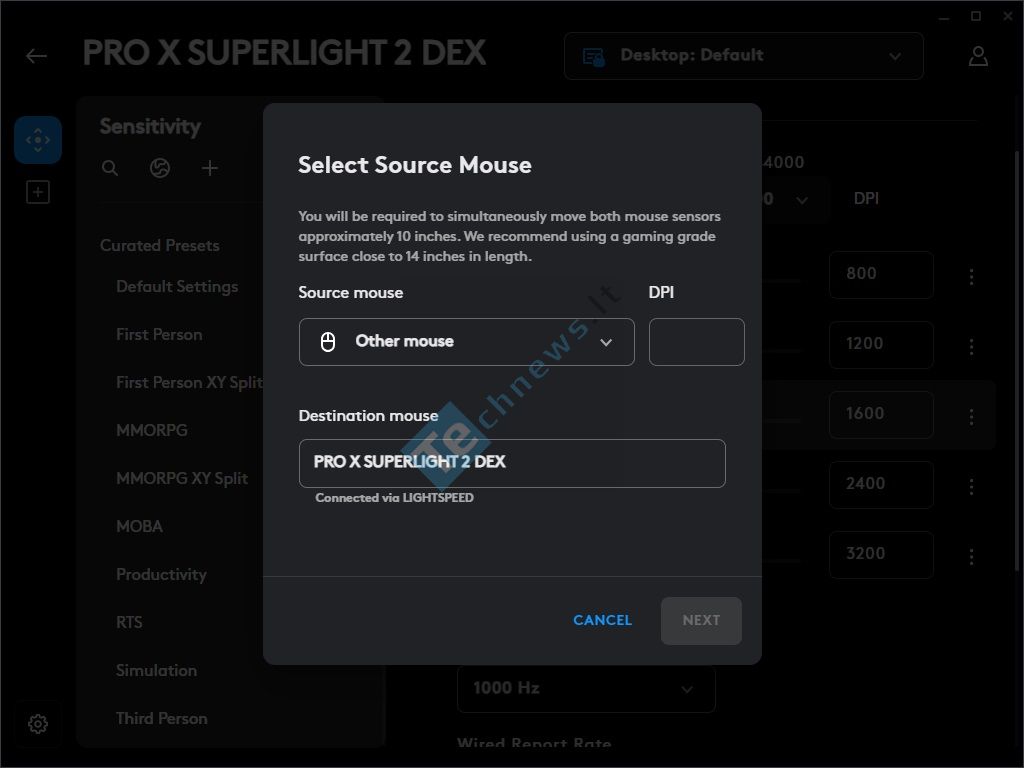The image size is (1024, 768).
Task: Open the community presets globe icon
Action: (160, 168)
